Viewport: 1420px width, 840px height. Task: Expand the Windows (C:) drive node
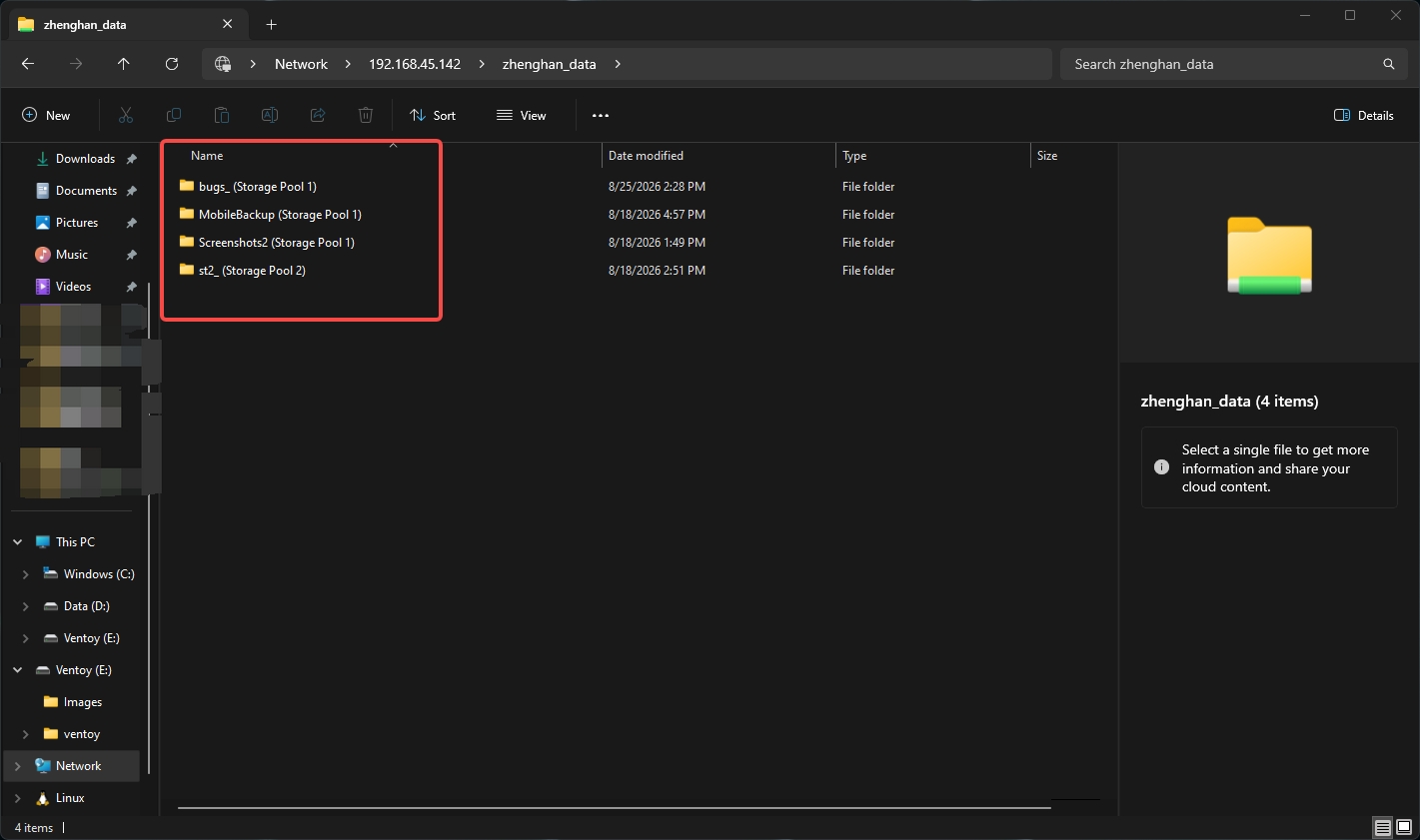coord(26,574)
